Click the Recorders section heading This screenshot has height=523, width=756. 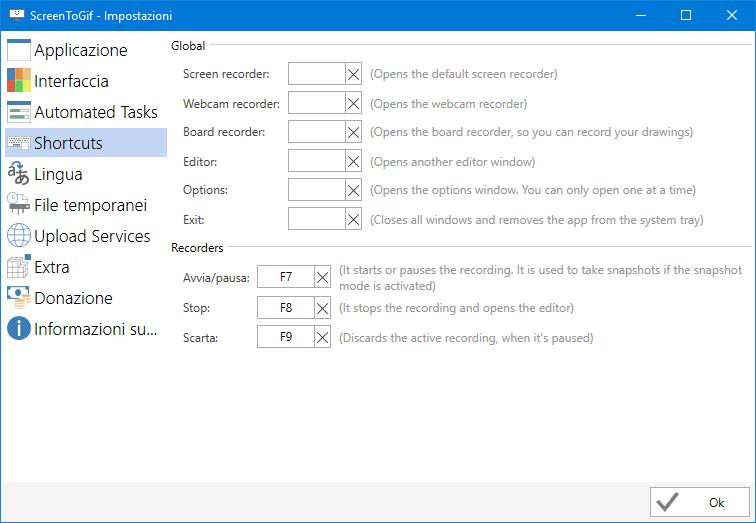click(197, 248)
